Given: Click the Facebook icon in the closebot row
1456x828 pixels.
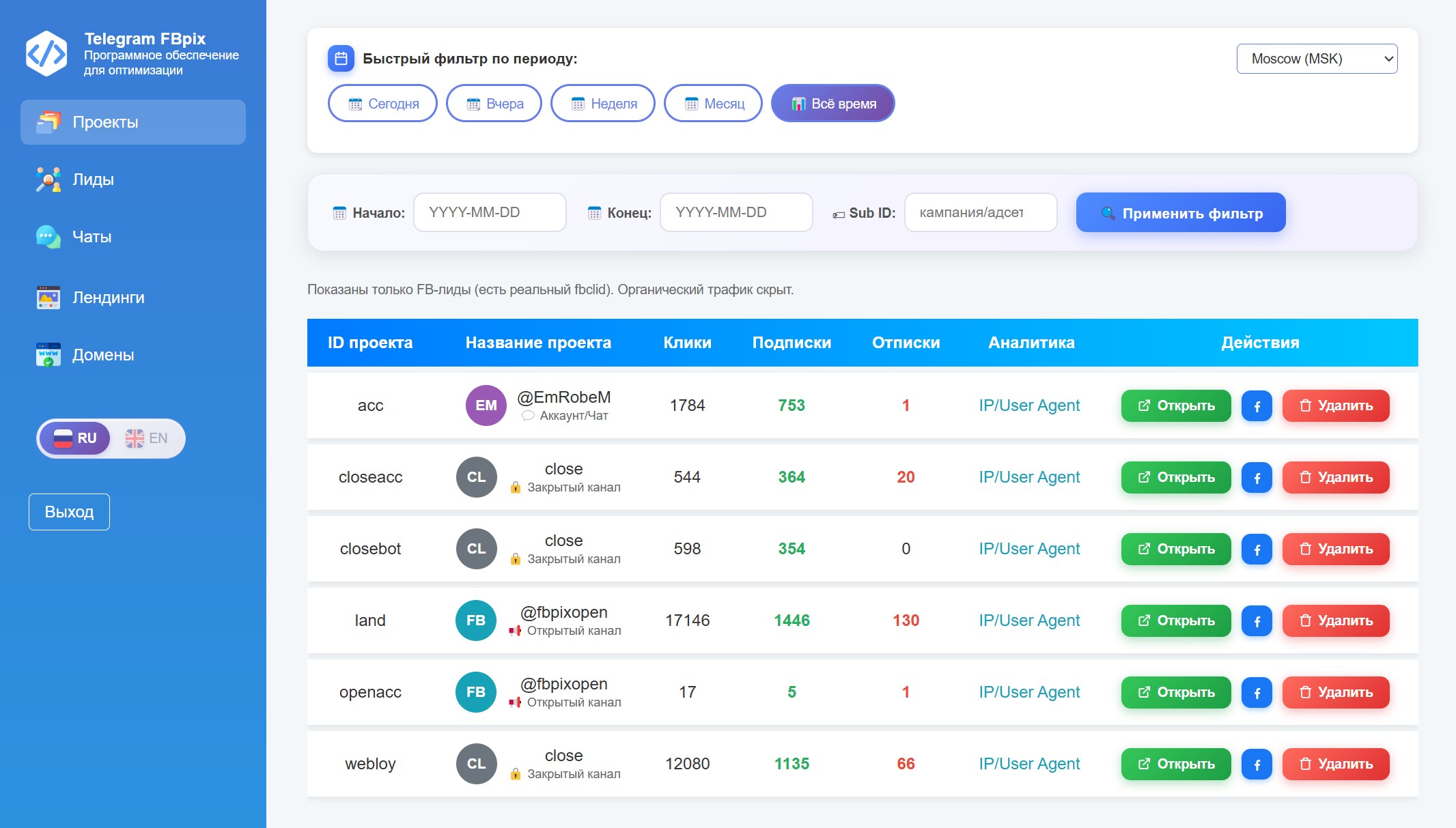Looking at the screenshot, I should [x=1257, y=549].
